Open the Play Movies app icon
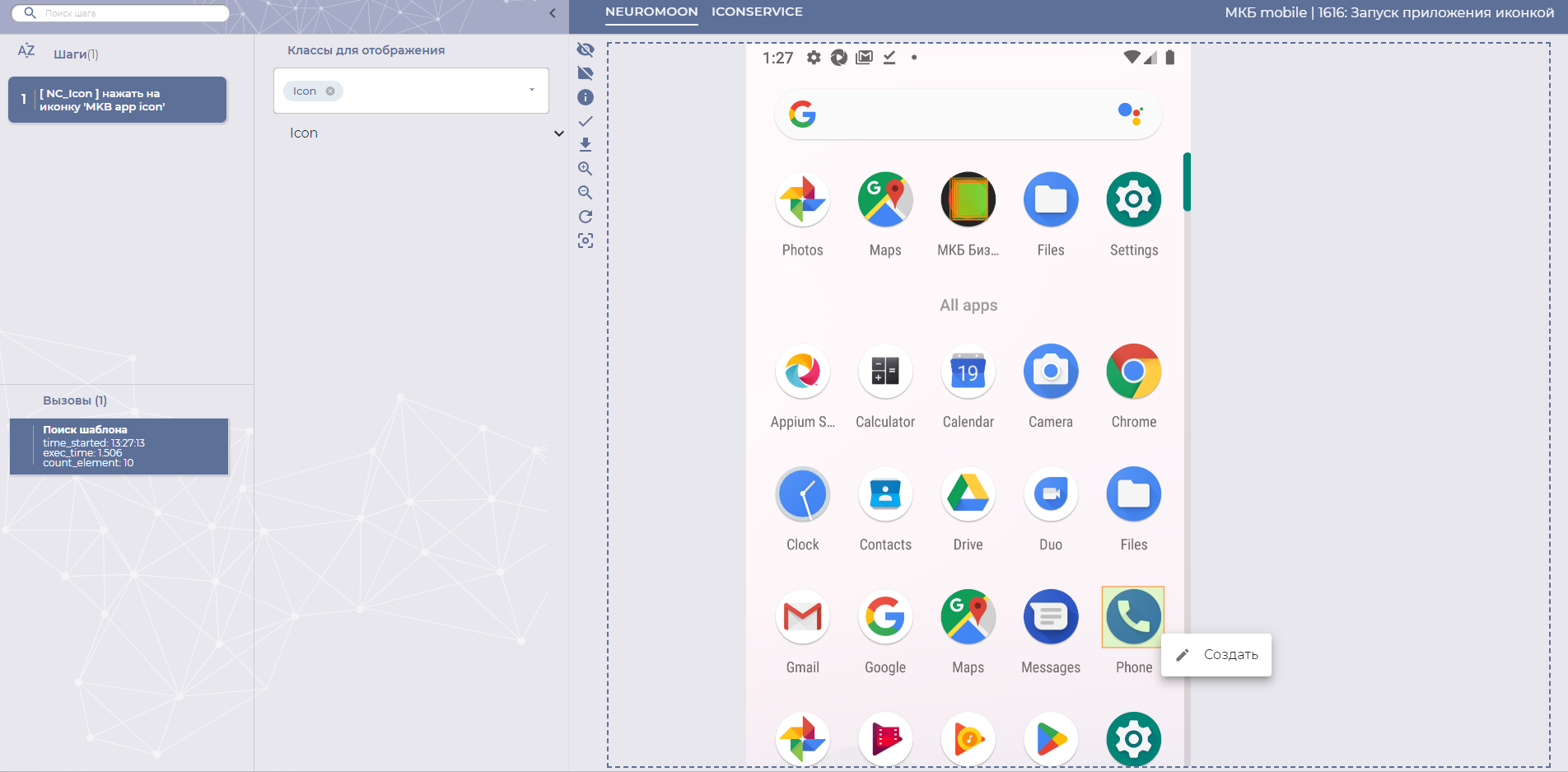The width and height of the screenshot is (1568, 772). pyautogui.click(x=885, y=739)
